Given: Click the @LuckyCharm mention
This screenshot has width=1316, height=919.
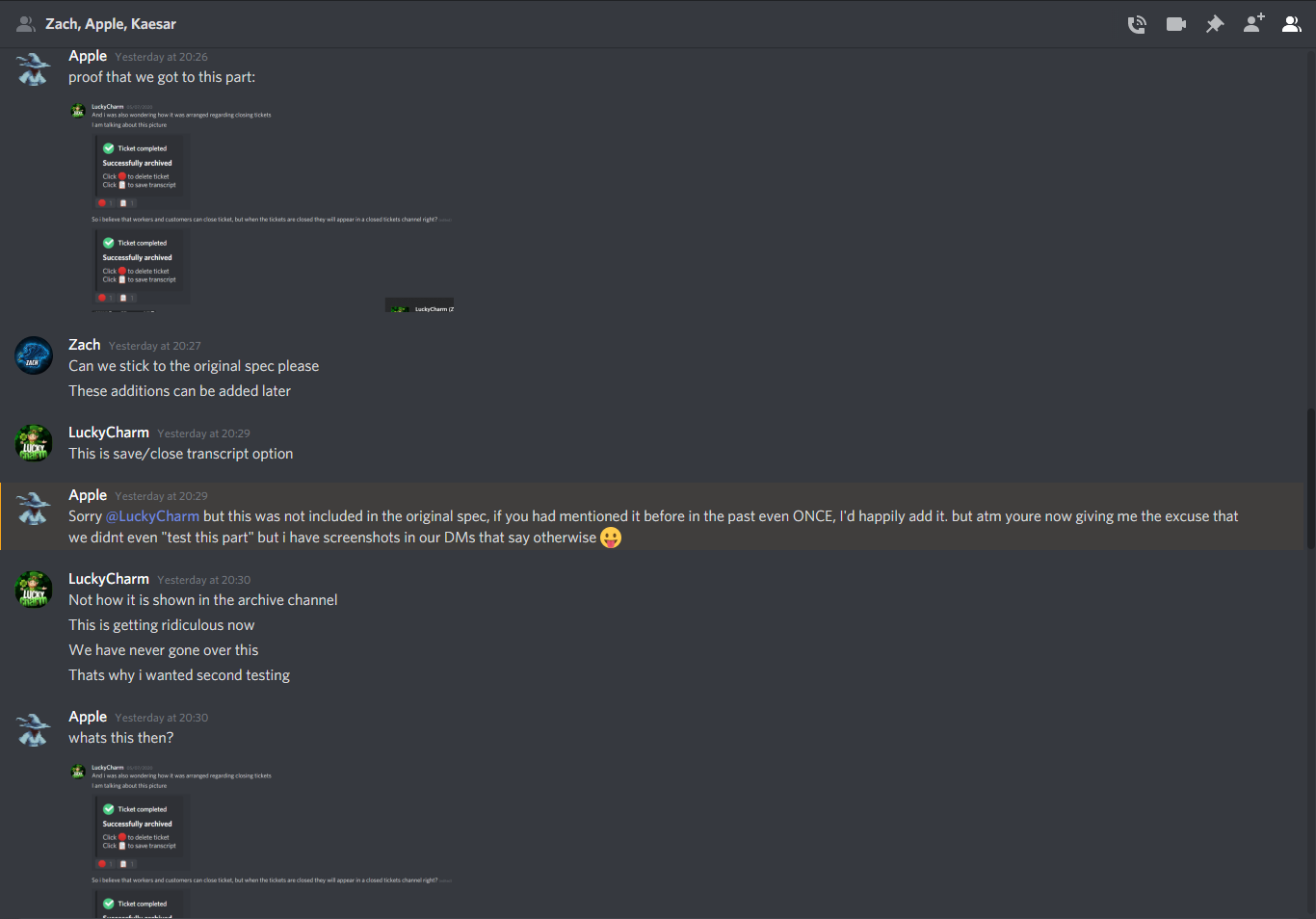Looking at the screenshot, I should pyautogui.click(x=152, y=516).
